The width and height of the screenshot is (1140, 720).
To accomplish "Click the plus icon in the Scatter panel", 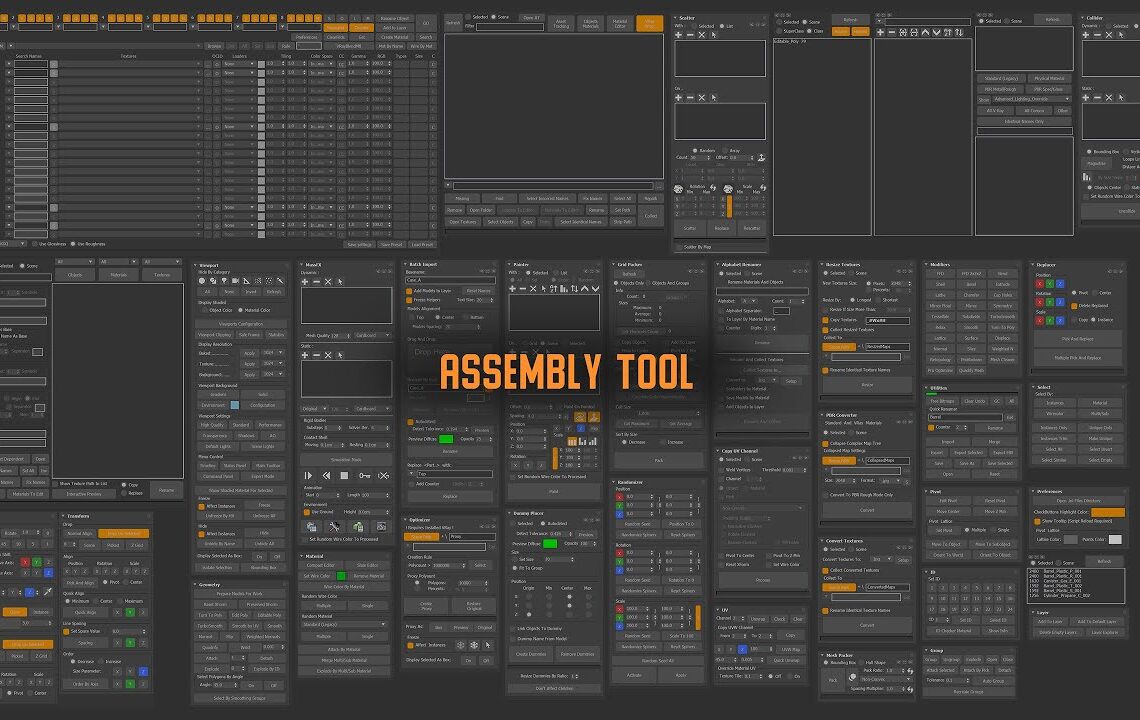I will pyautogui.click(x=678, y=34).
